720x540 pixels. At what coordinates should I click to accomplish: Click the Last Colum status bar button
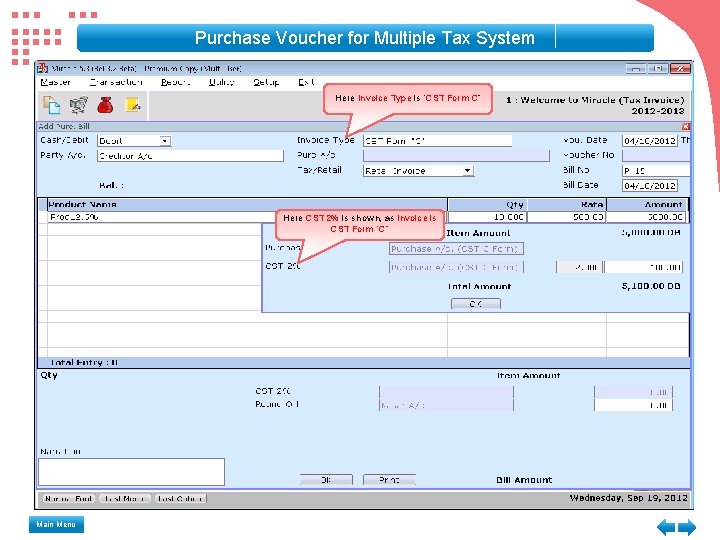point(180,499)
